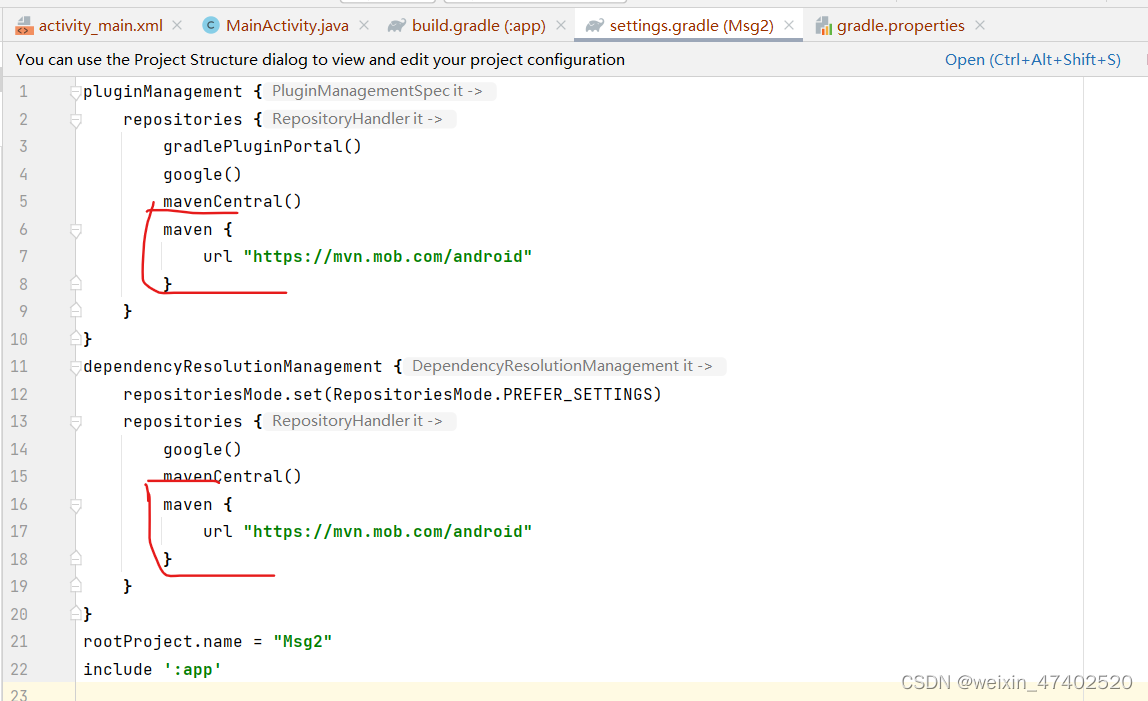The width and height of the screenshot is (1148, 701).
Task: Click the folding marker beside line 8
Action: 75,283
